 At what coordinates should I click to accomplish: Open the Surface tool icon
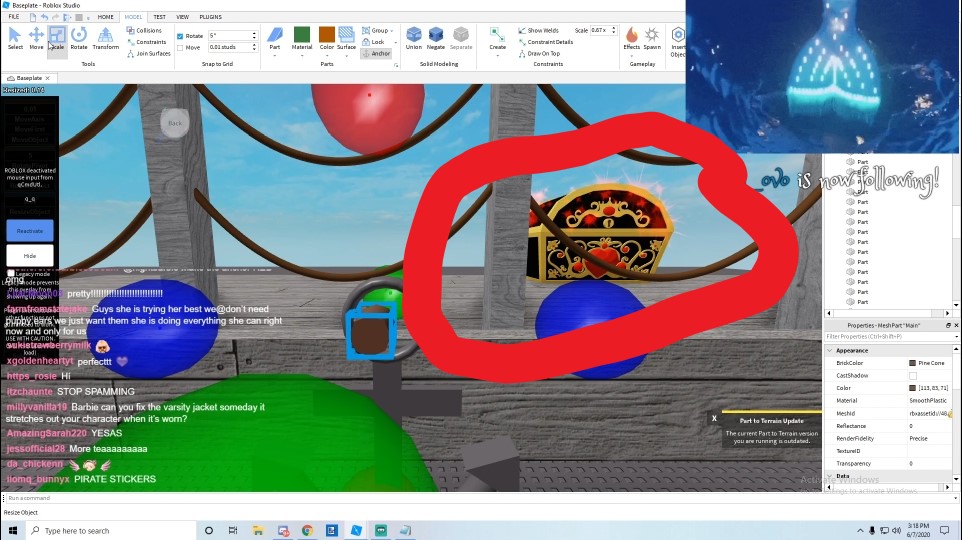click(x=346, y=34)
